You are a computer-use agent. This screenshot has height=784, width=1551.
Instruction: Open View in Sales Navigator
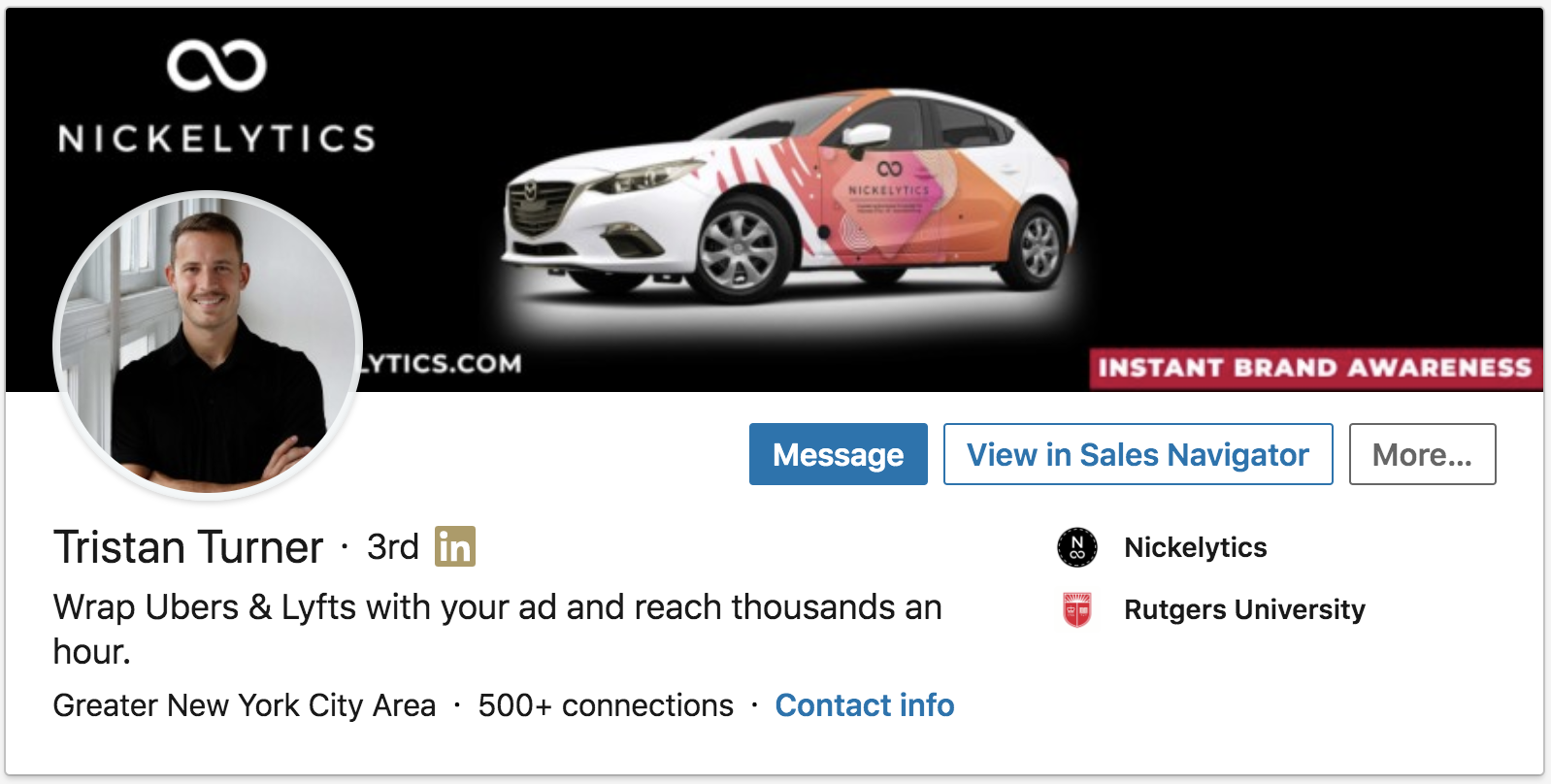[1138, 454]
